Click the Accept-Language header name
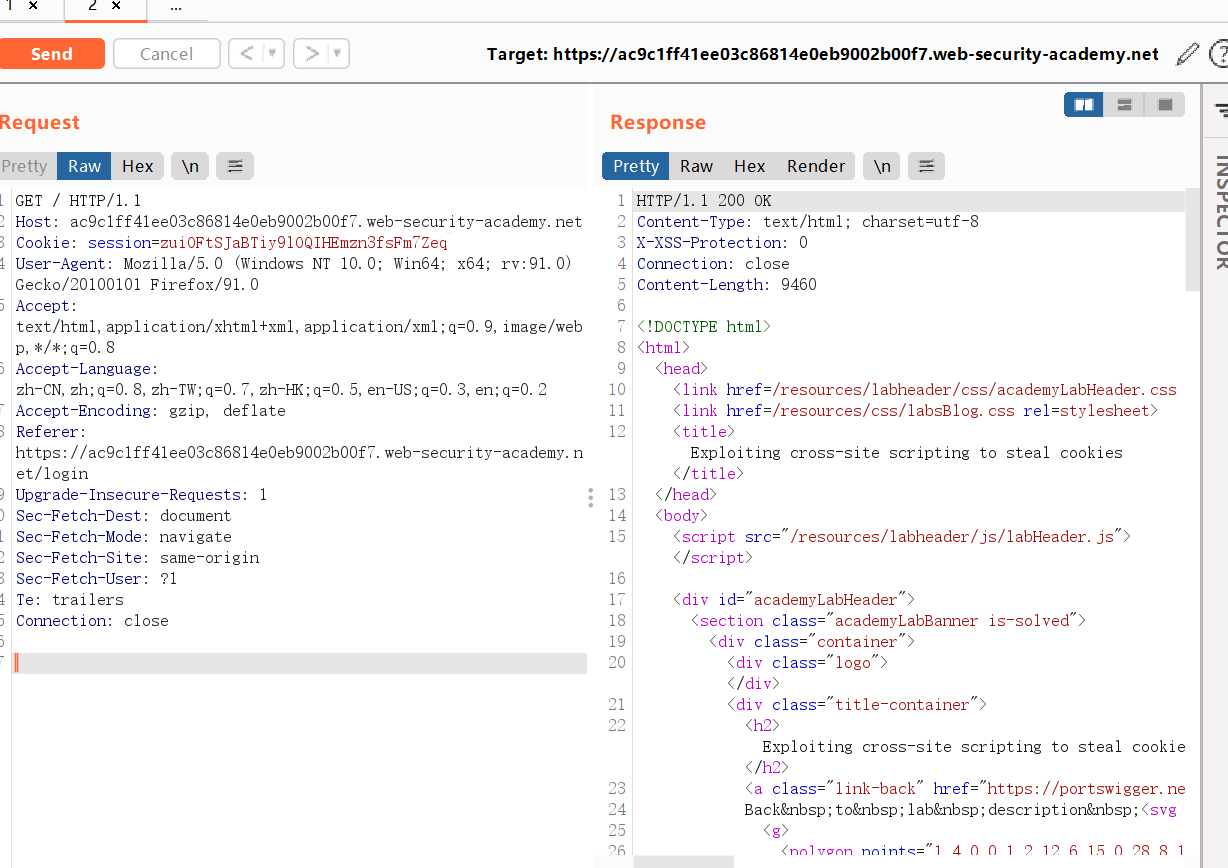Image resolution: width=1228 pixels, height=868 pixels. pyautogui.click(x=83, y=369)
